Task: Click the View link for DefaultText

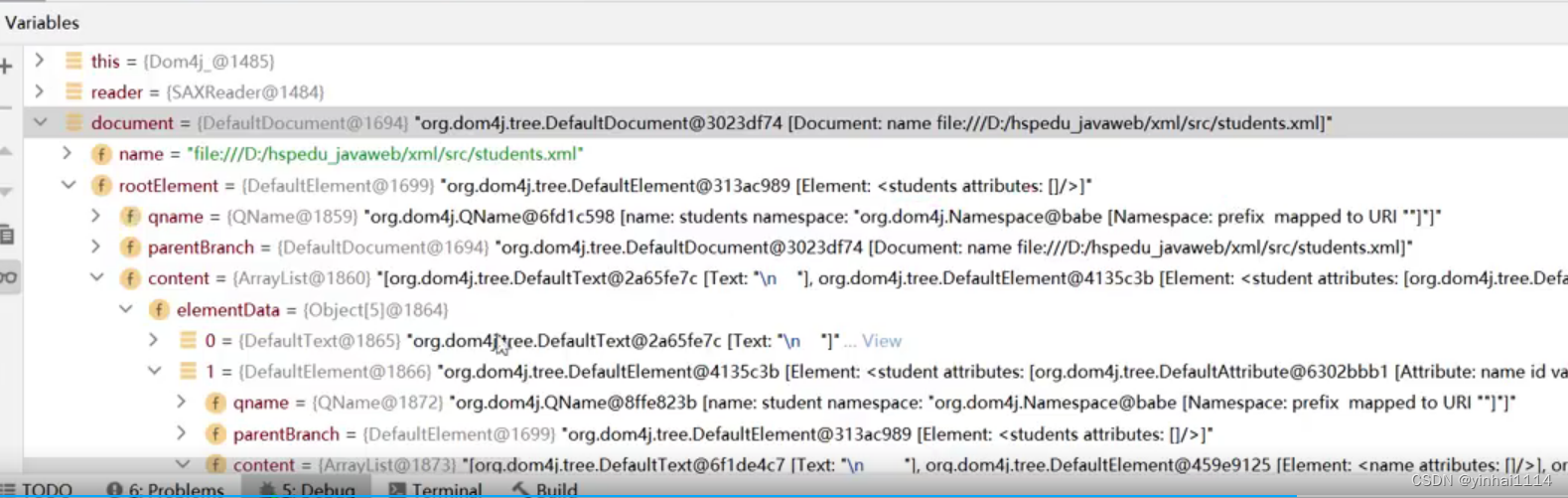Action: [x=882, y=341]
